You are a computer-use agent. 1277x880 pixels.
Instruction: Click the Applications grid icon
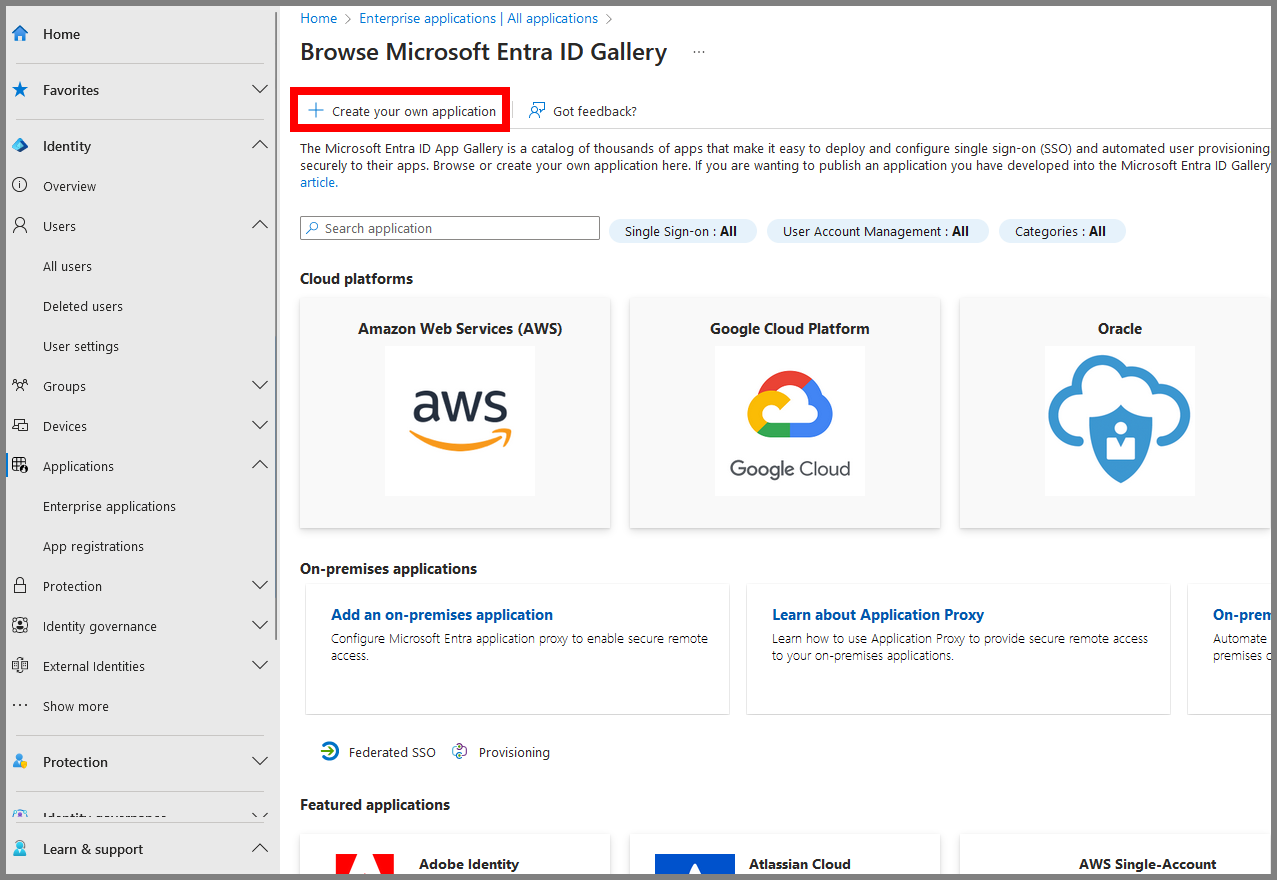[20, 466]
